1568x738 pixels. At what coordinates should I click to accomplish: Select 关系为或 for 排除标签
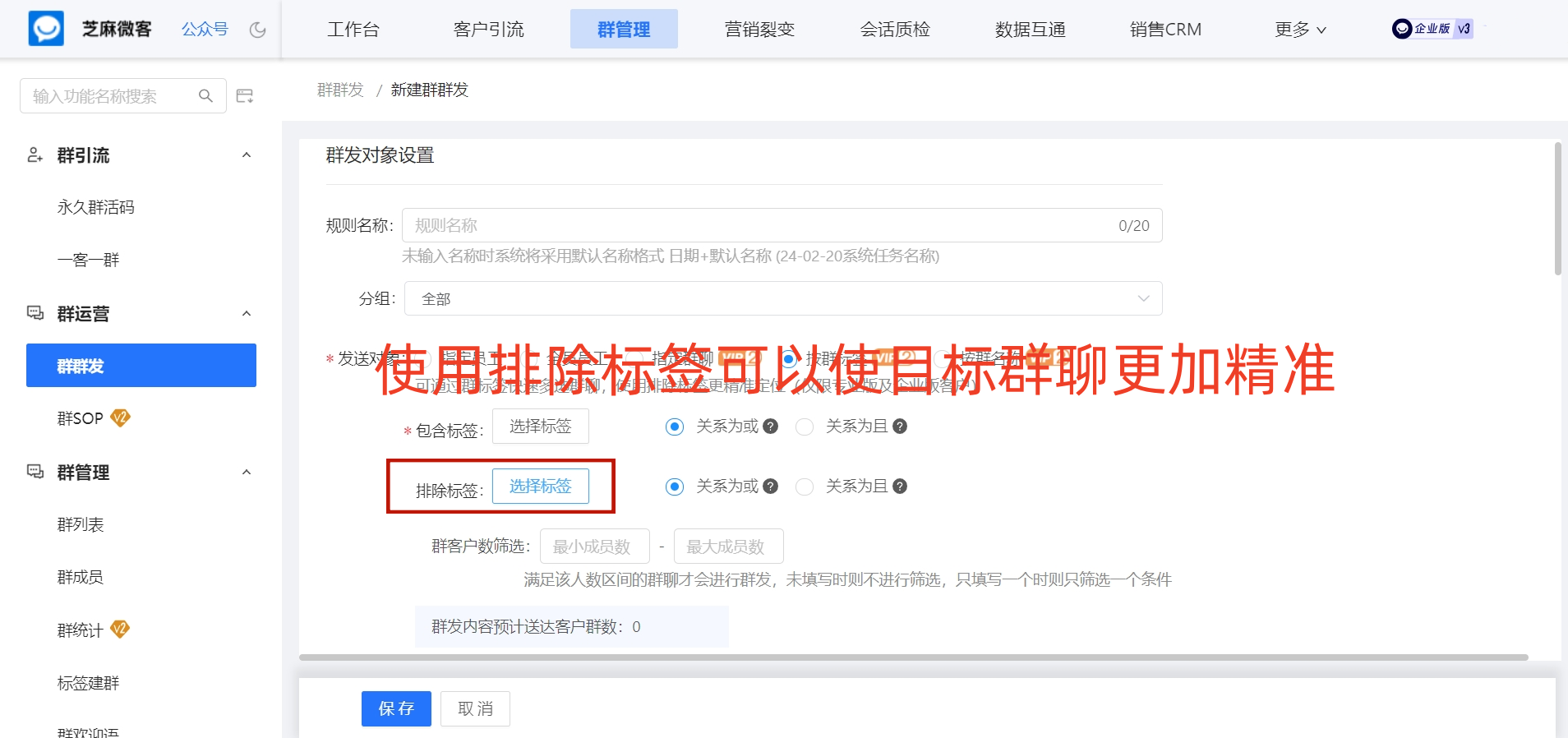tap(675, 487)
